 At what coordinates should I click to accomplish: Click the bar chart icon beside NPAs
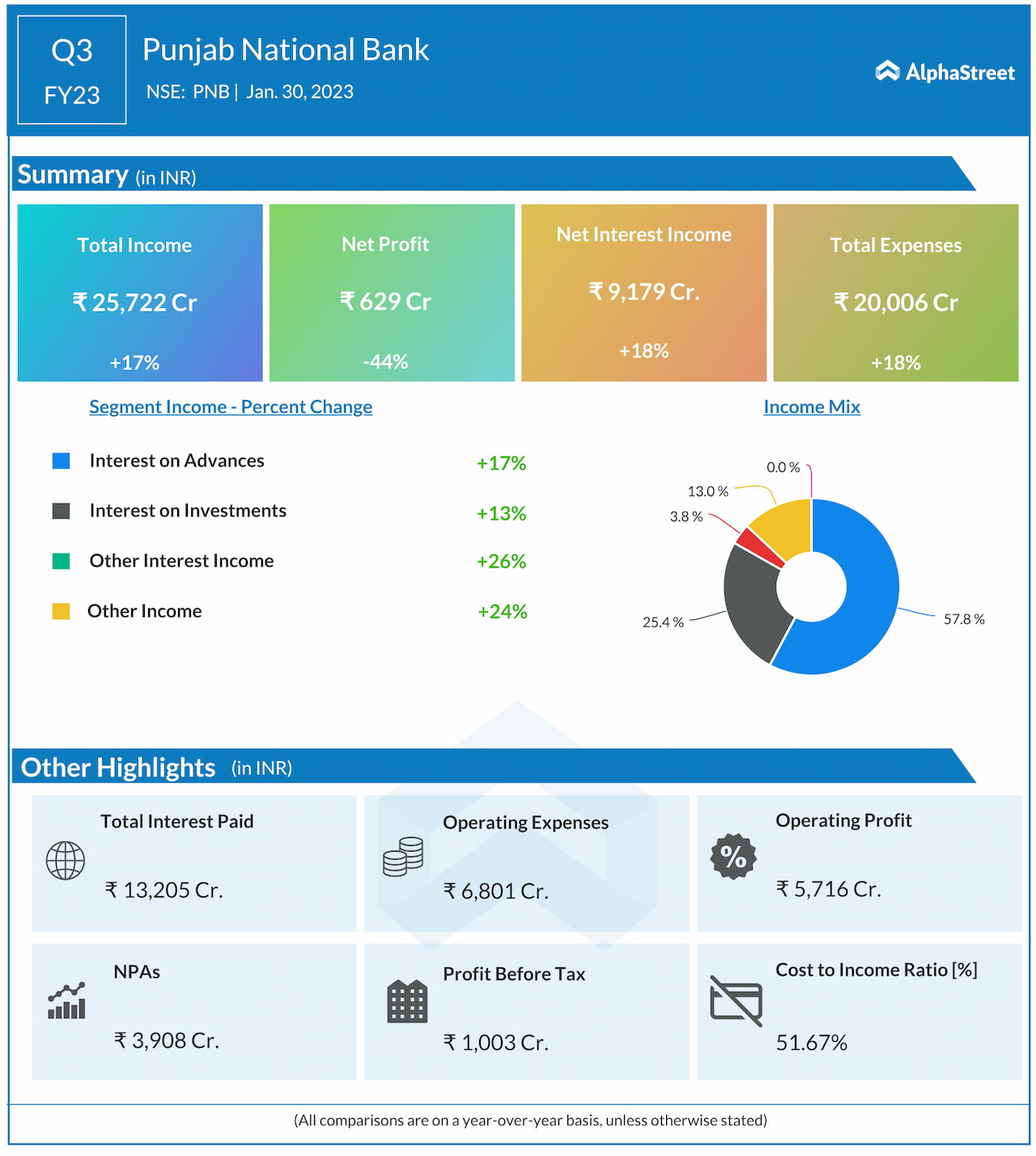(x=66, y=1001)
